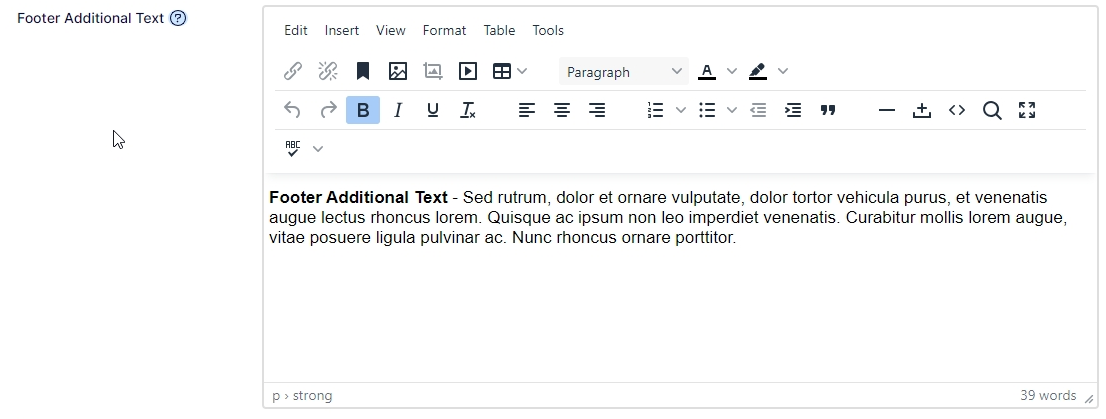Toggle italic formatting

[x=398, y=111]
